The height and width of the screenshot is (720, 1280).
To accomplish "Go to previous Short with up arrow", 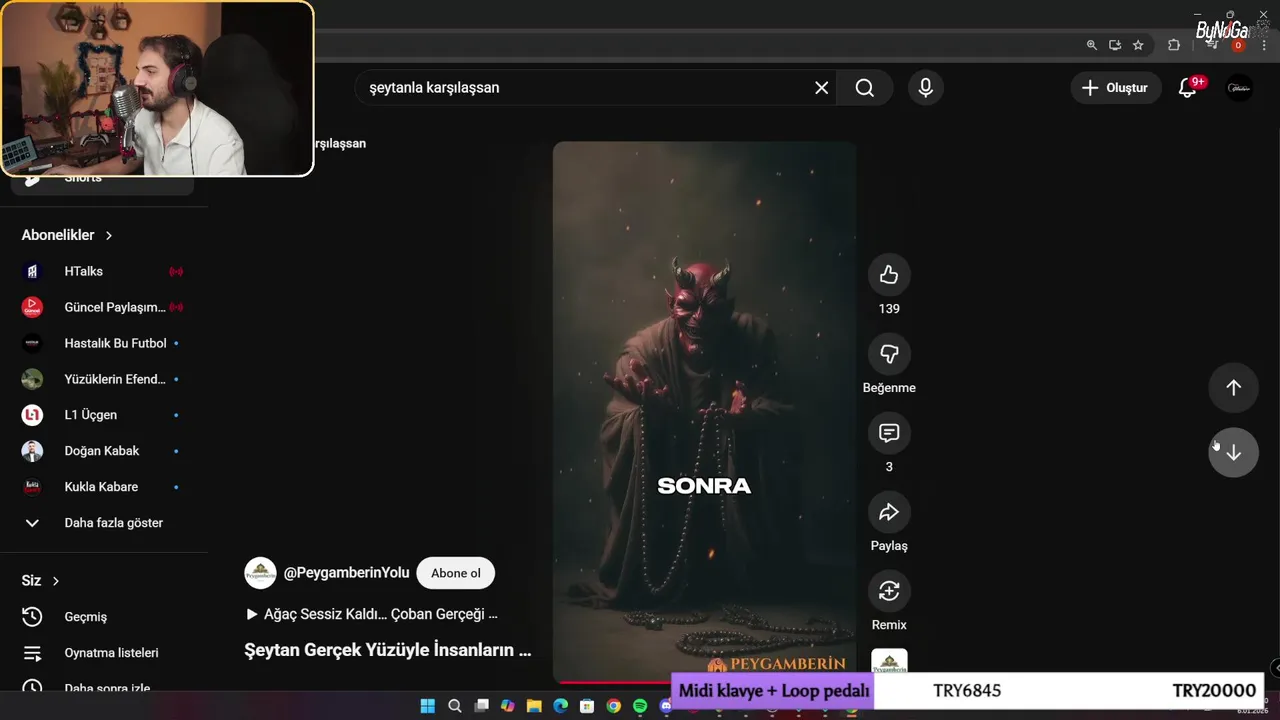I will pyautogui.click(x=1233, y=388).
